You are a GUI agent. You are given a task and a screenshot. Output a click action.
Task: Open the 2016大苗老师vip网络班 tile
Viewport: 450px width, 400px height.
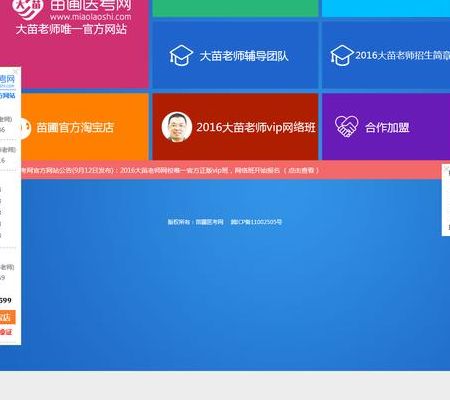click(235, 127)
